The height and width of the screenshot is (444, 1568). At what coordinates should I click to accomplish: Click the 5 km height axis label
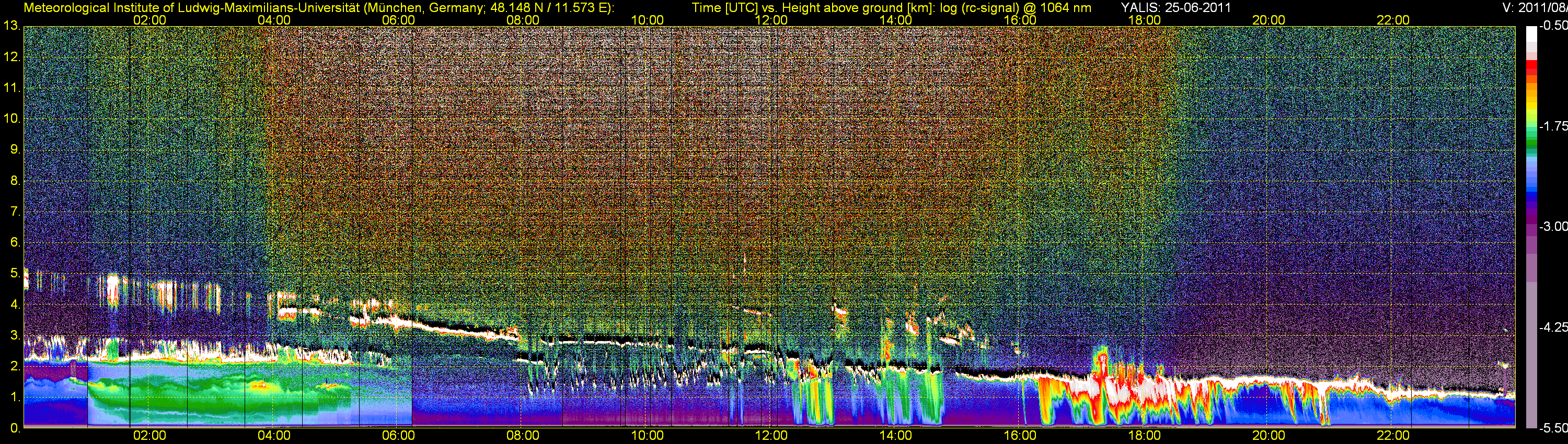pyautogui.click(x=15, y=273)
